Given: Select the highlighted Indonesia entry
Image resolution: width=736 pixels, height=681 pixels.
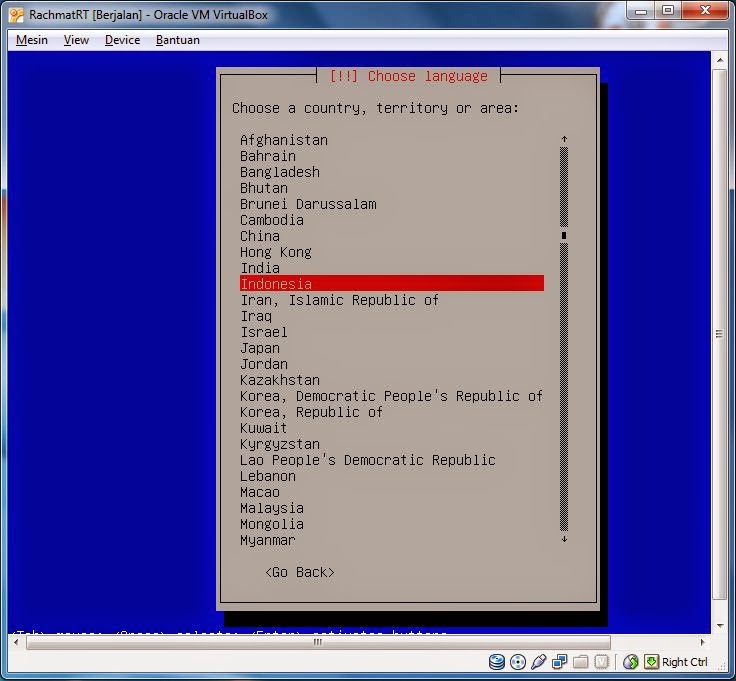Looking at the screenshot, I should tap(392, 283).
